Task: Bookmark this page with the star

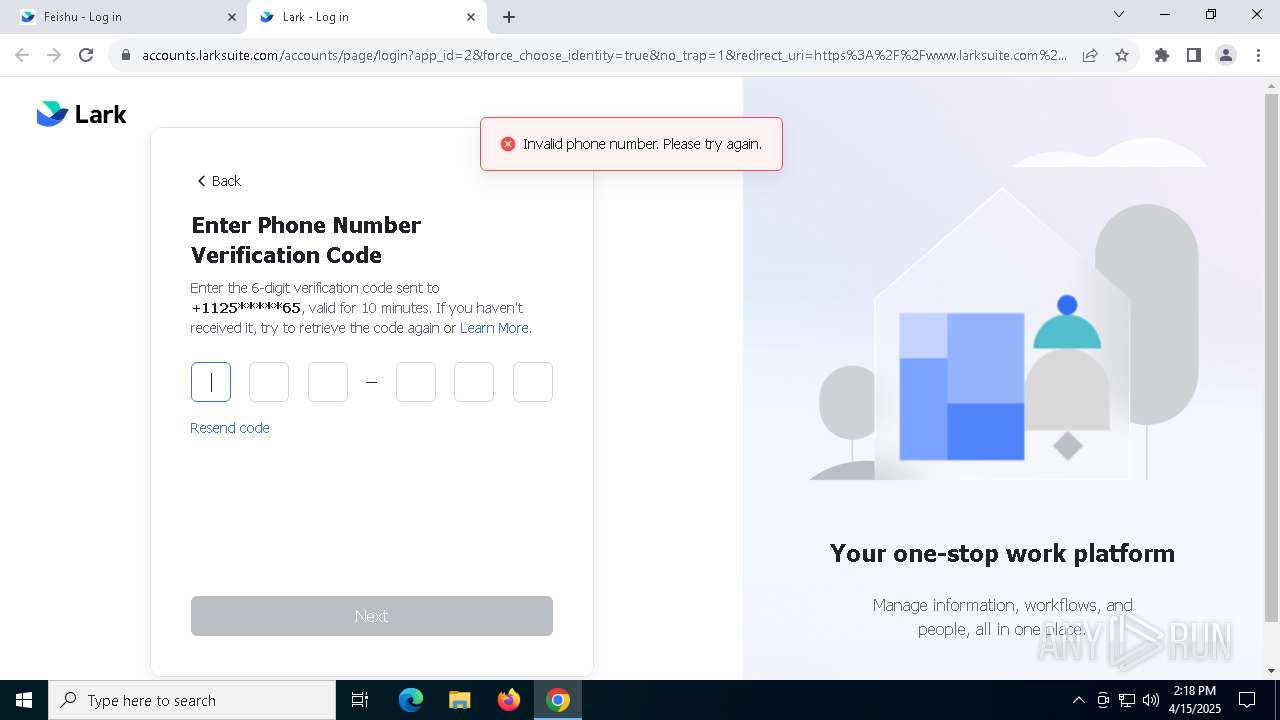Action: coord(1122,55)
